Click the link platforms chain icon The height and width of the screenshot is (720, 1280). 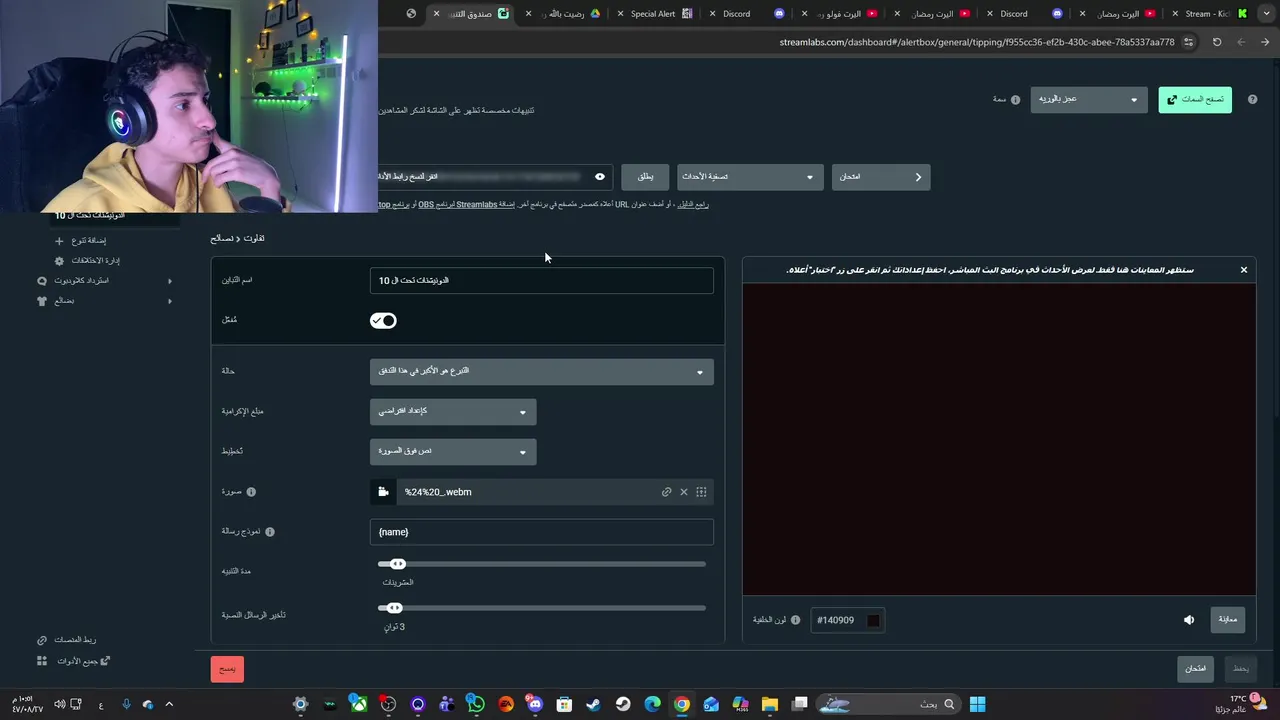42,640
